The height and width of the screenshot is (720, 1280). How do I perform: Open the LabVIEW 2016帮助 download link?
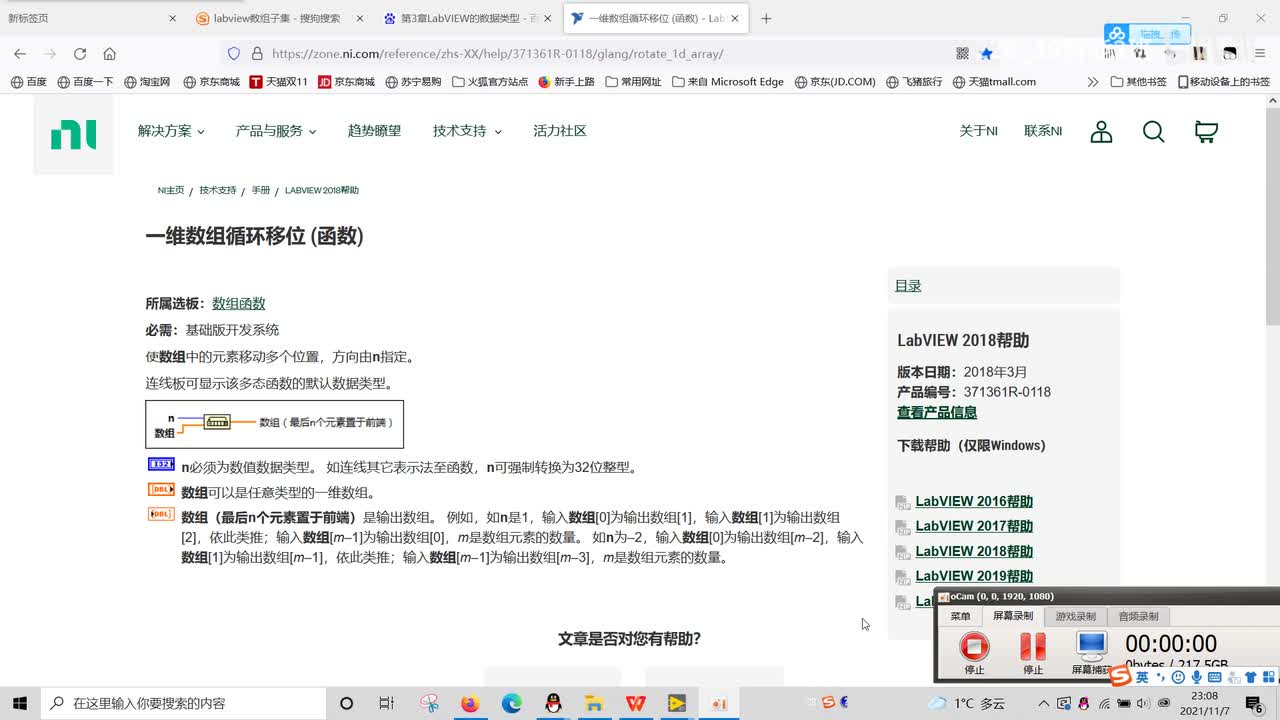[x=974, y=501]
